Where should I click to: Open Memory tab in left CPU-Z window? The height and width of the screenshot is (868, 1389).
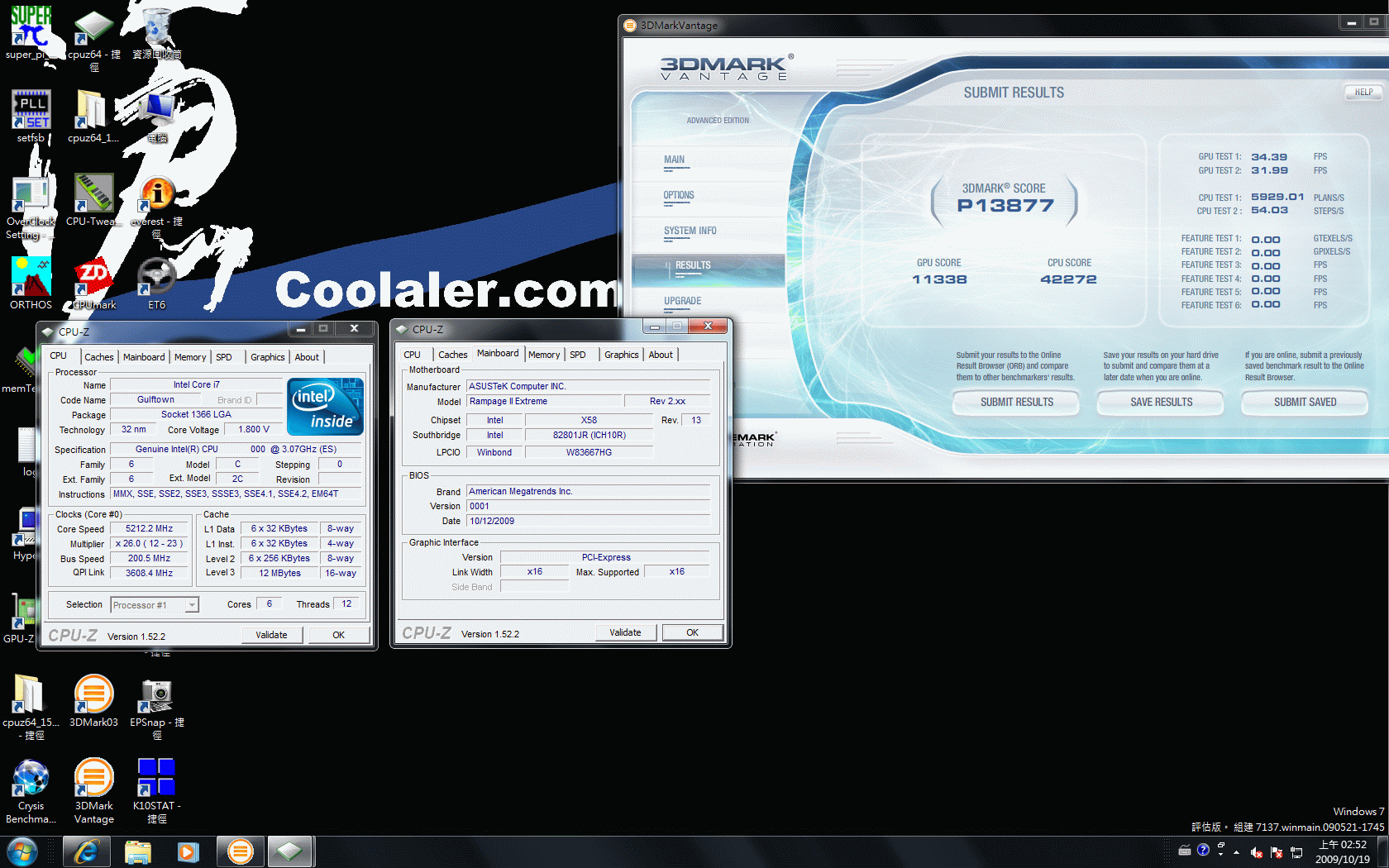tap(190, 357)
